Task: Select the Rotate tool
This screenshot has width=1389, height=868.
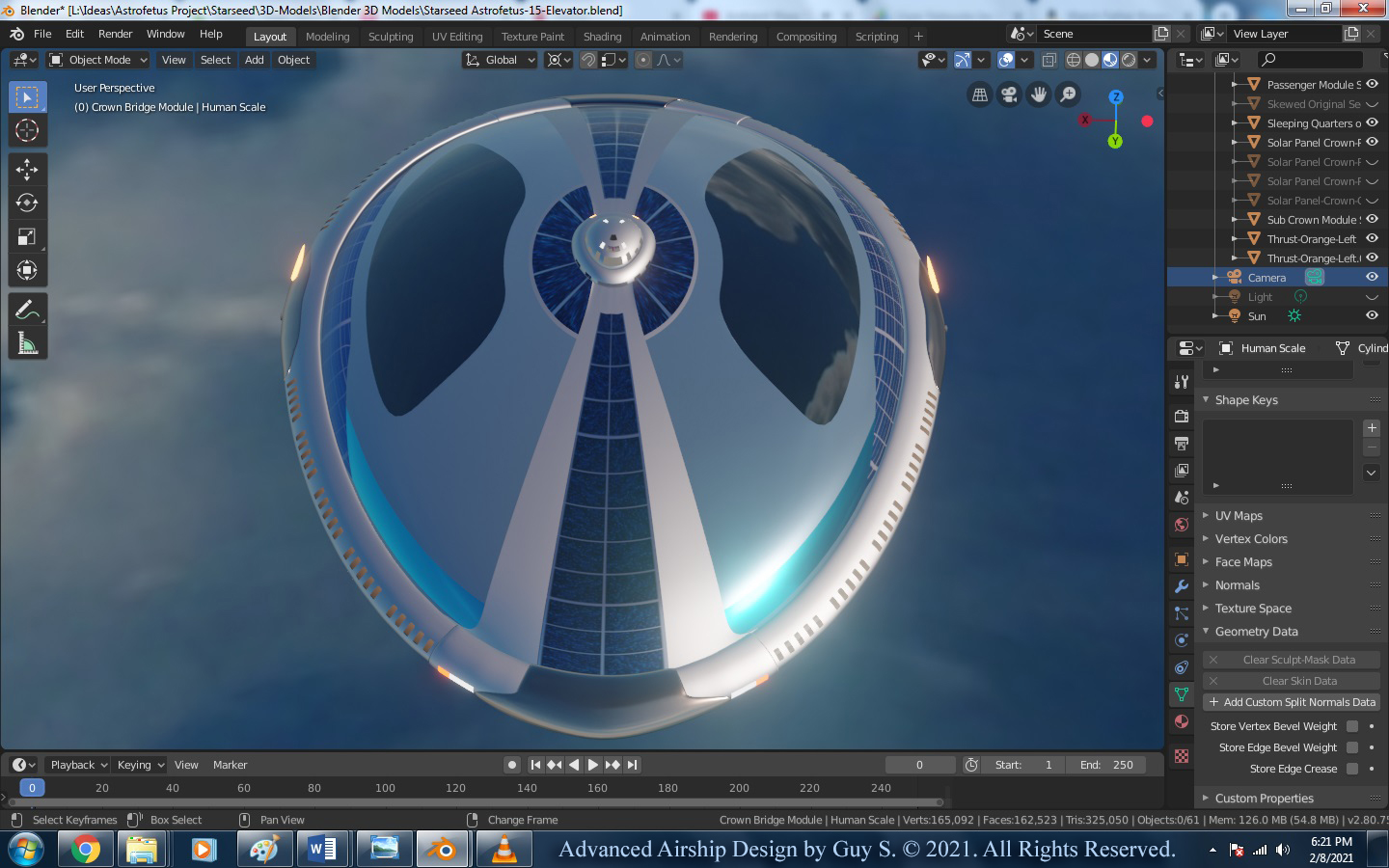Action: [x=27, y=203]
